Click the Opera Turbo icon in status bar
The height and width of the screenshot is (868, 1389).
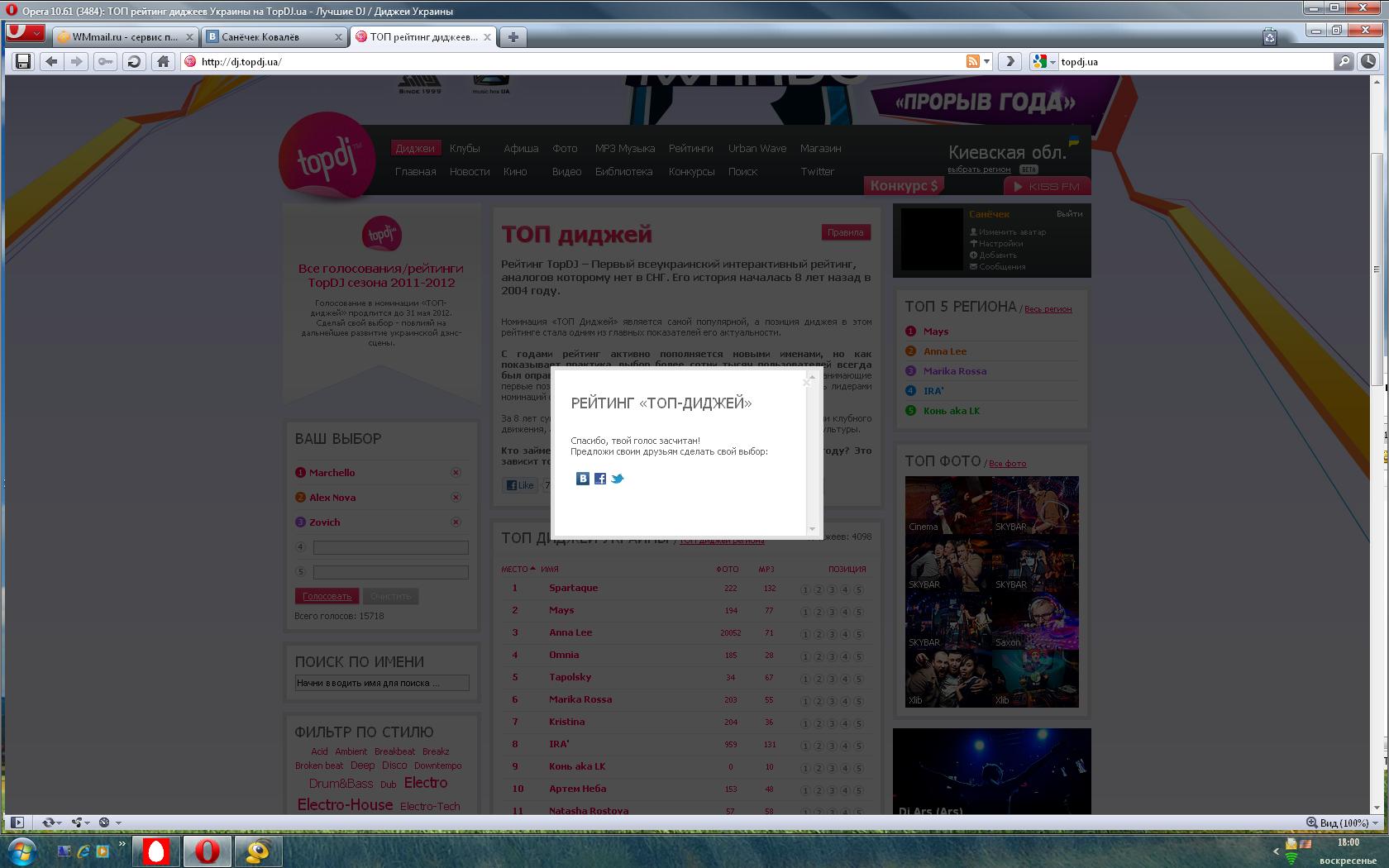104,823
